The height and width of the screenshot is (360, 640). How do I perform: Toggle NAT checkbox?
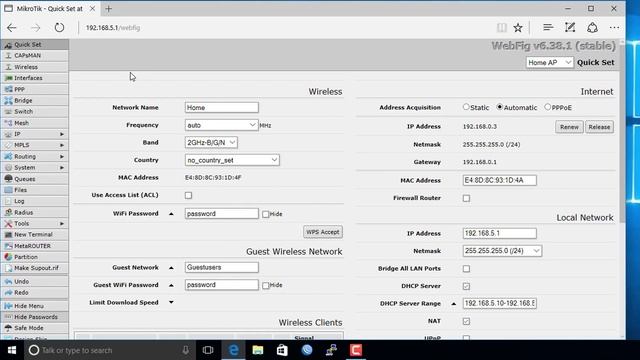point(466,322)
